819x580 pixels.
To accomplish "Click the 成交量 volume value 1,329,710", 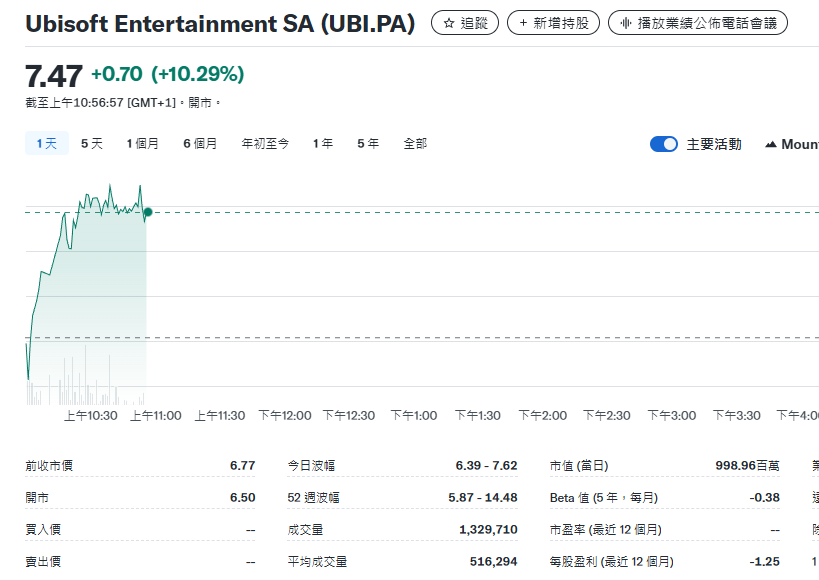I will 488,530.
